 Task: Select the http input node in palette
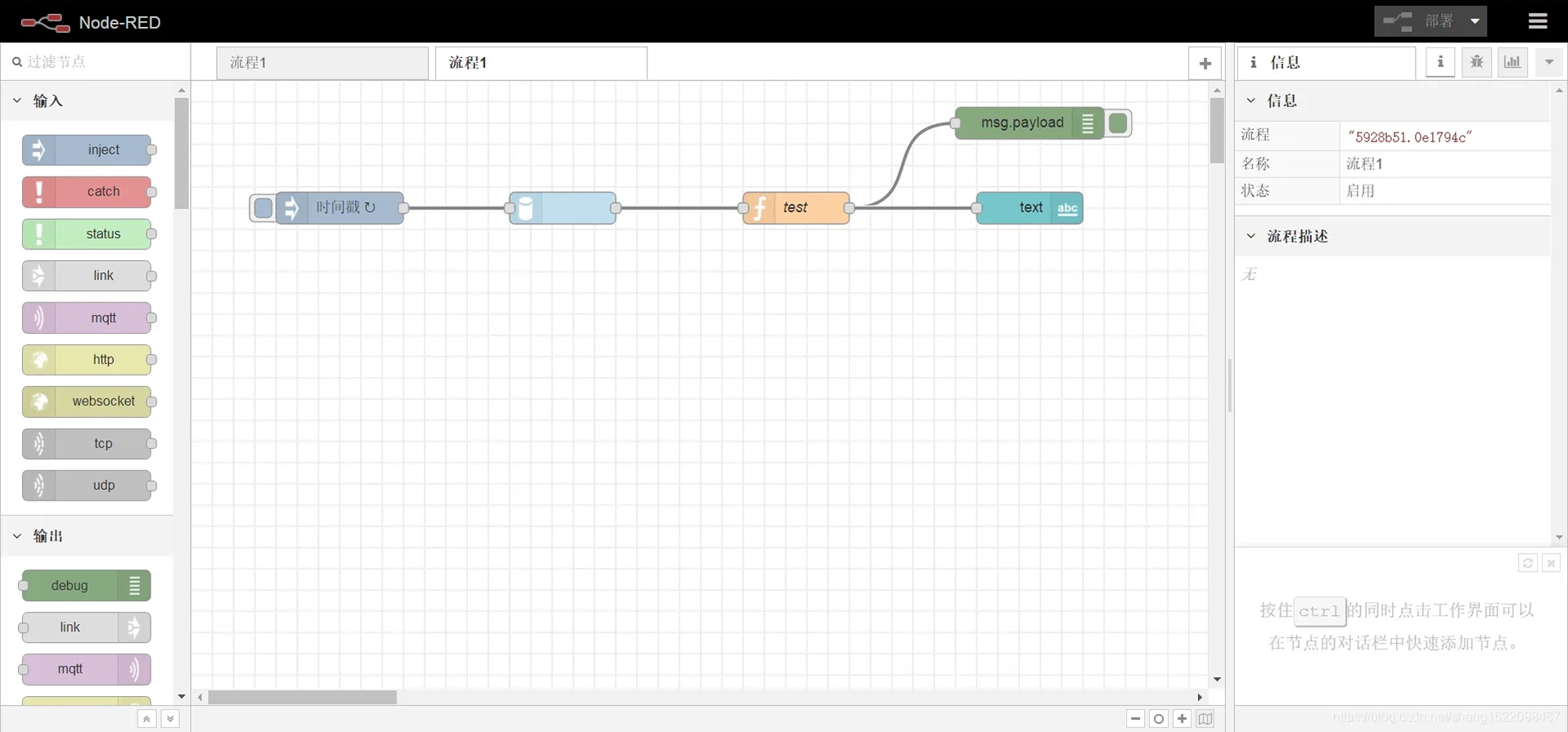[87, 360]
